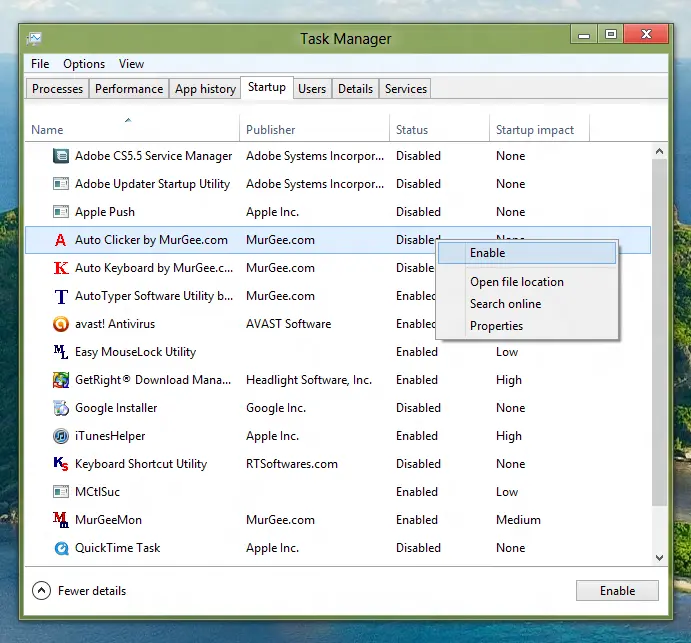This screenshot has height=643, width=691.
Task: Click the High impact value for GetRight
Action: click(x=509, y=380)
